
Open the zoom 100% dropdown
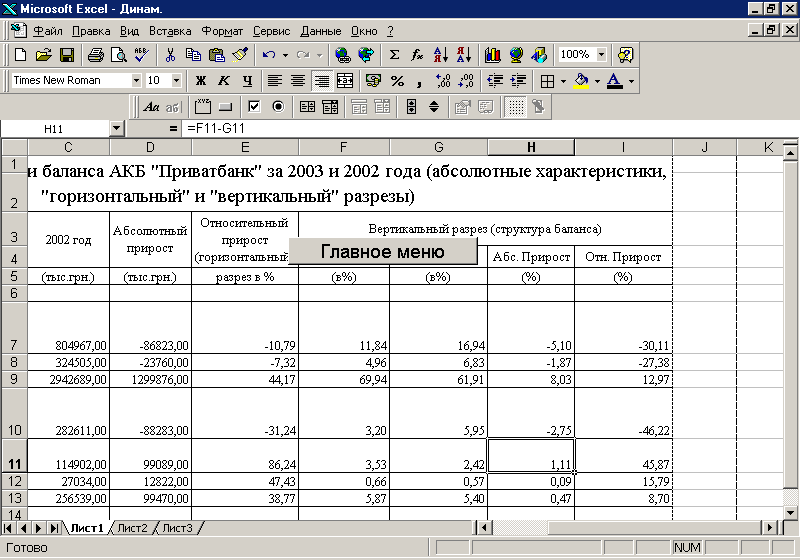coord(602,54)
